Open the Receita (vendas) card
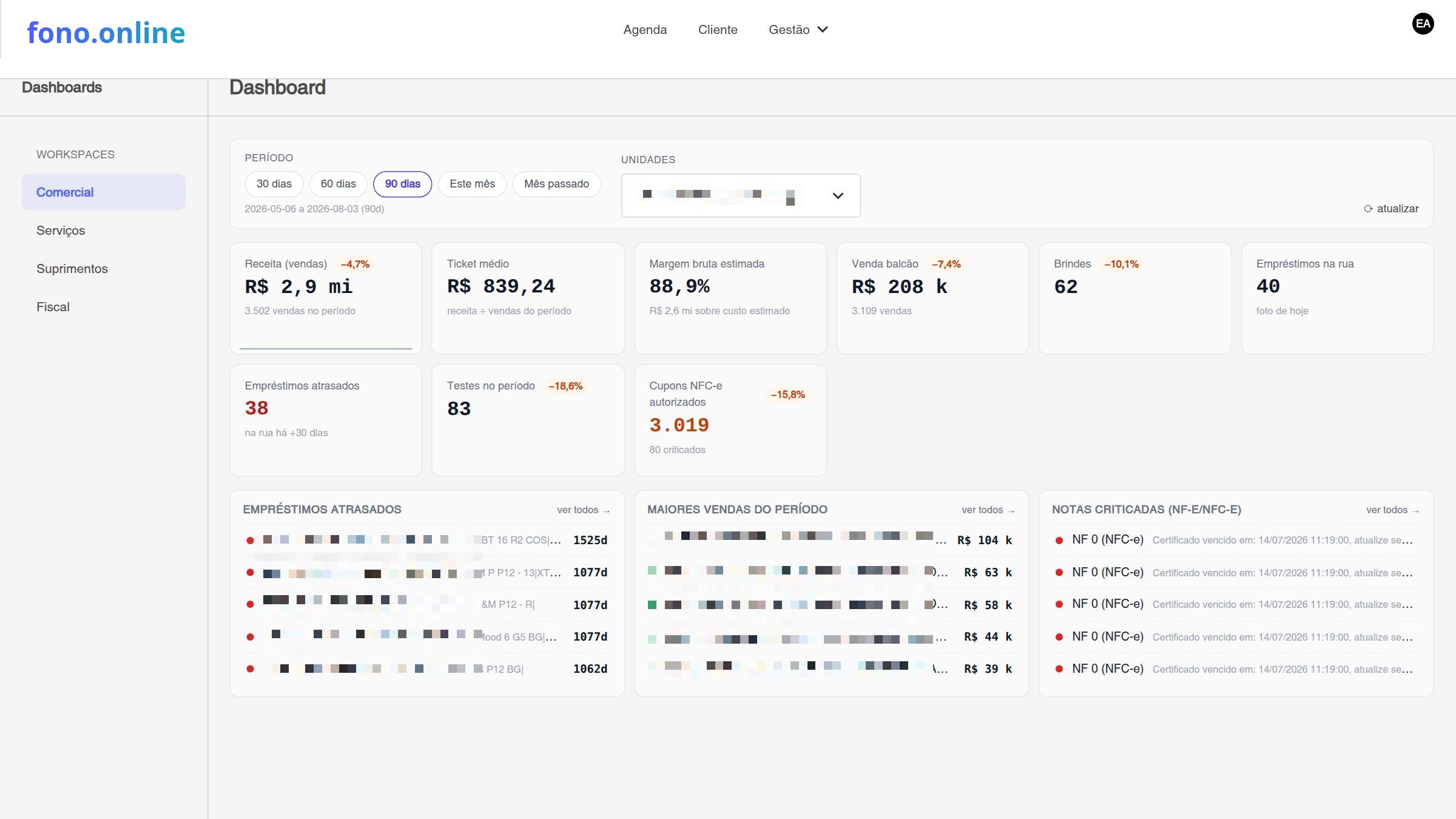This screenshot has width=1456, height=819. click(x=326, y=298)
